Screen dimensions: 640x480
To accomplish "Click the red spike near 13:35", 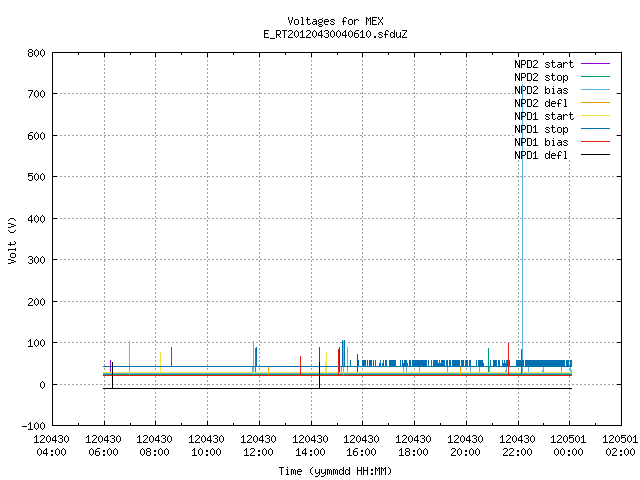I will coord(300,366).
